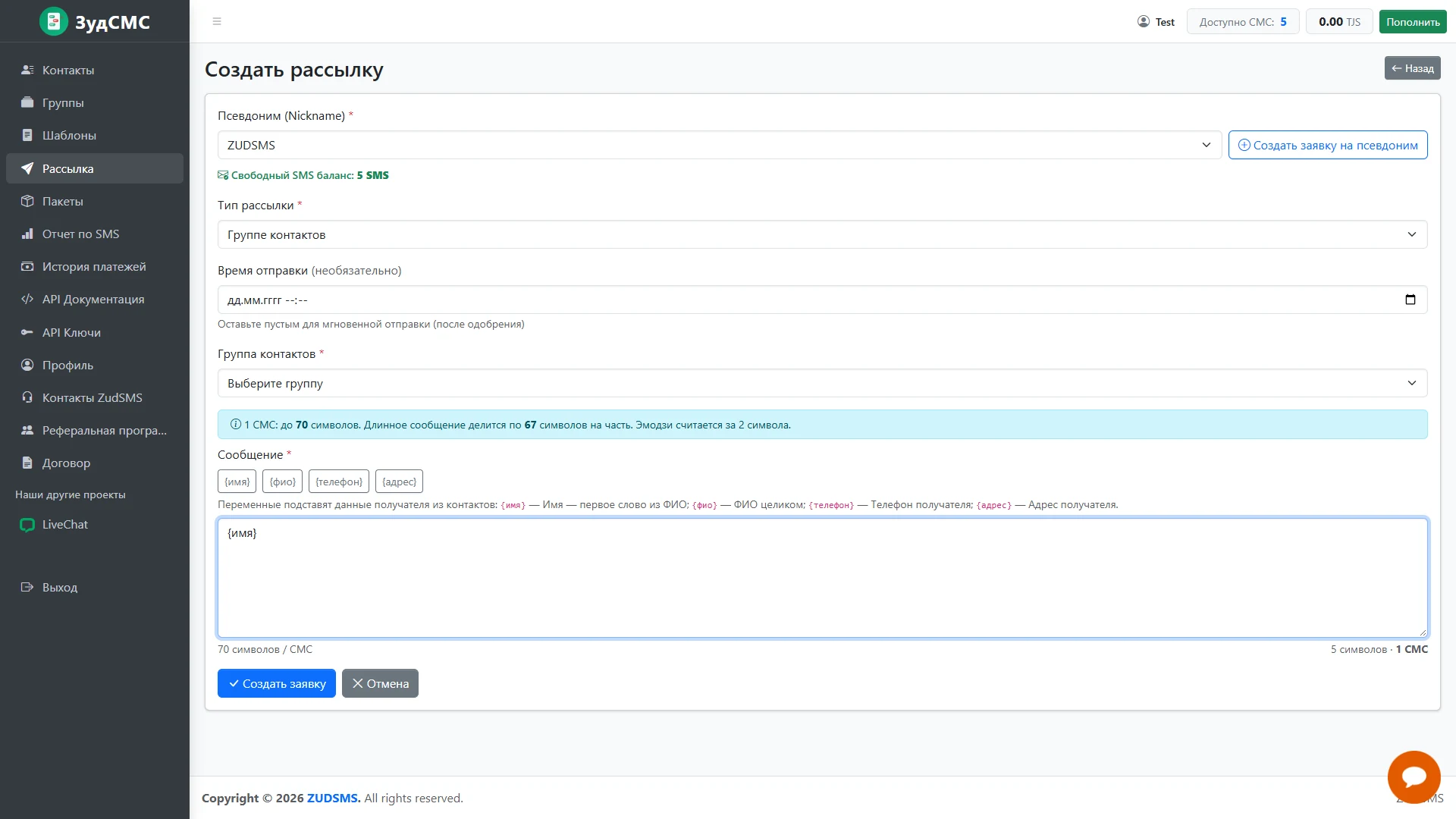Open API Документация page

coord(95,299)
